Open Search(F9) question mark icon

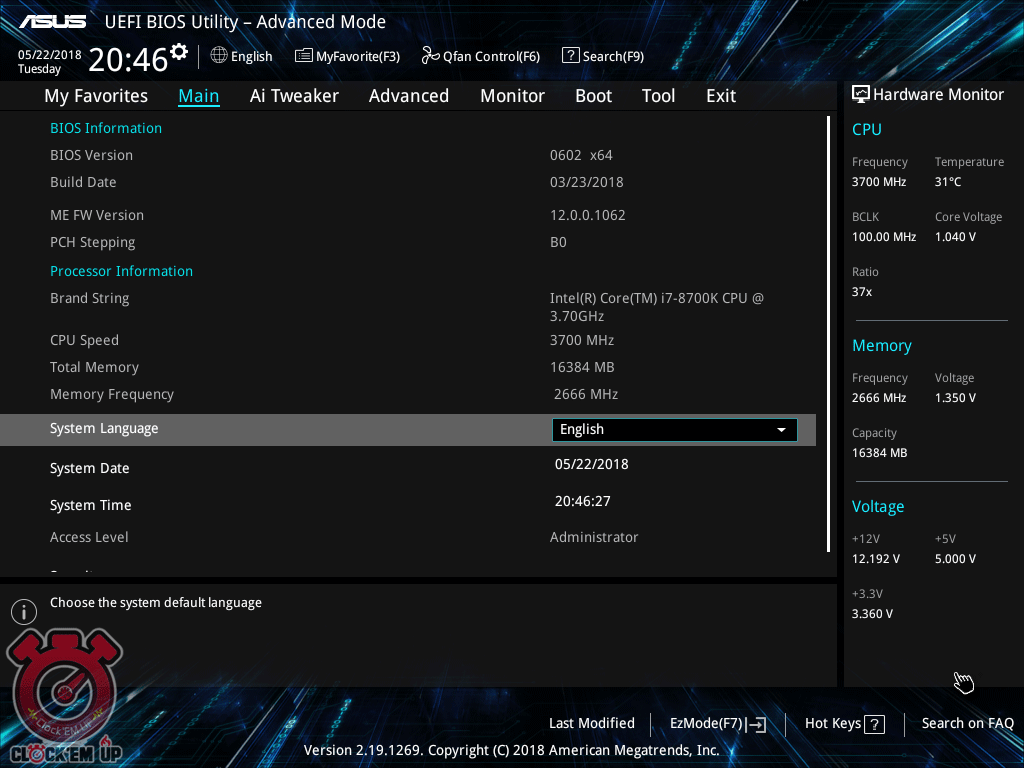(571, 56)
